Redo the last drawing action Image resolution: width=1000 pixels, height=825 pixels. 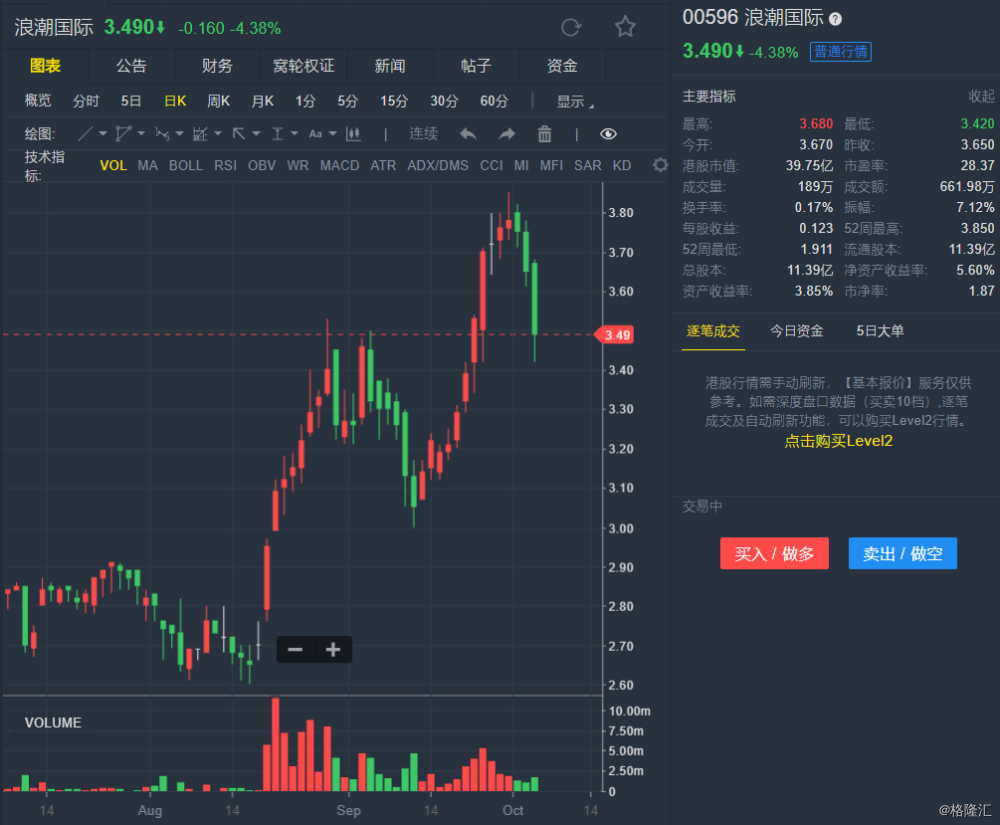click(506, 134)
